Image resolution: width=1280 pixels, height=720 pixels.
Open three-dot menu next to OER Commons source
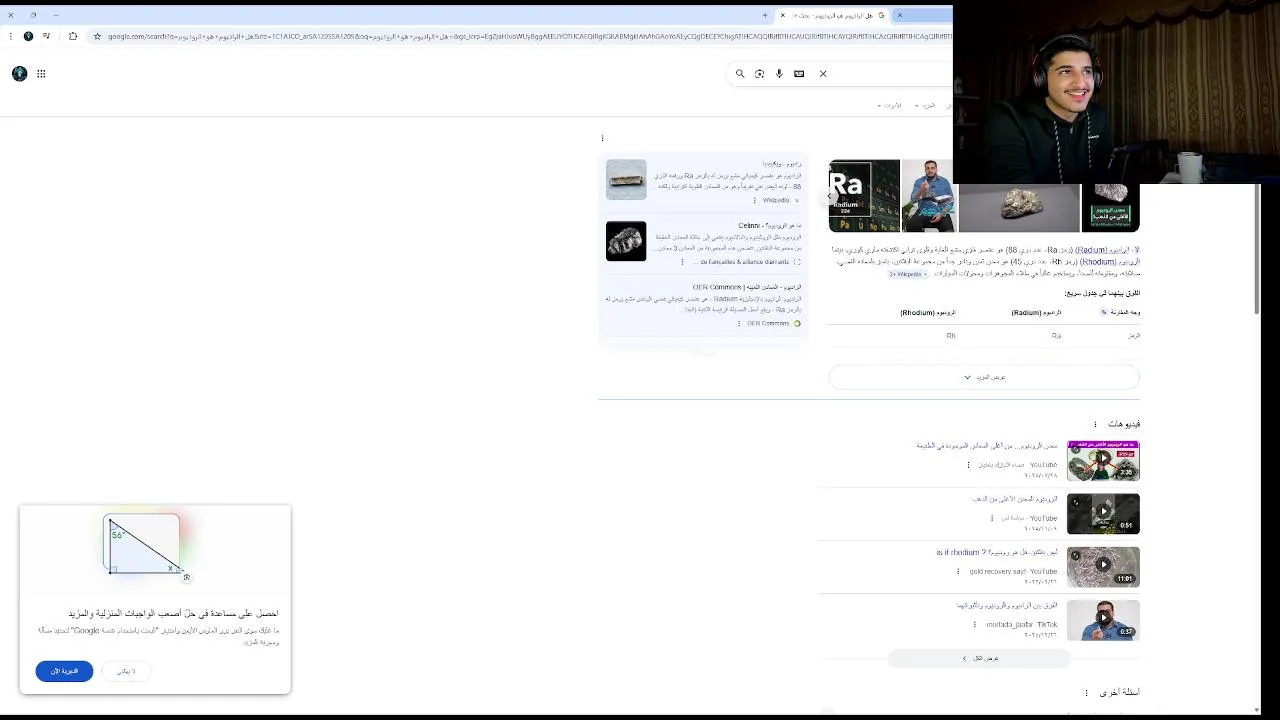point(739,323)
